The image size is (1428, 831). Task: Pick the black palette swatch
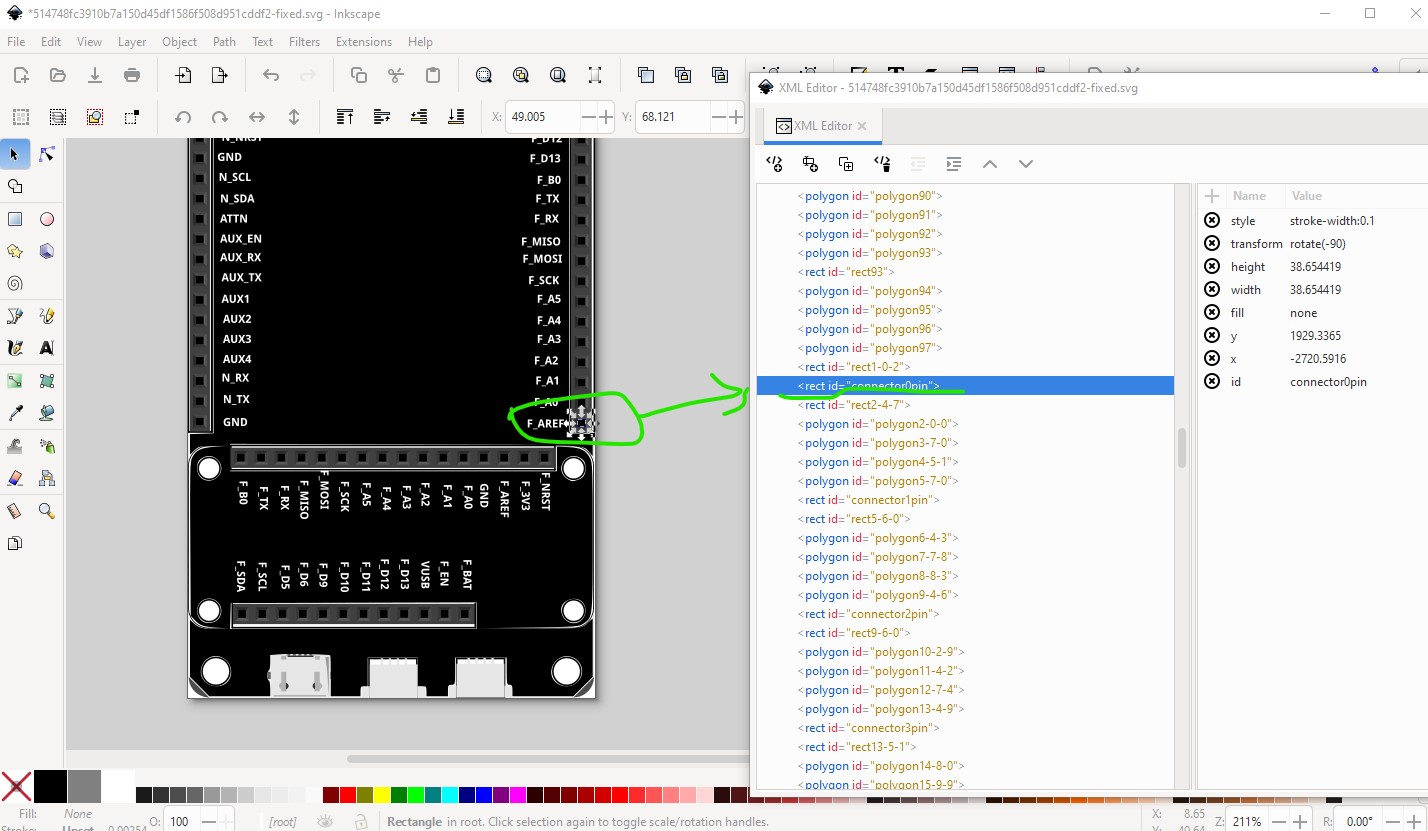coord(51,786)
